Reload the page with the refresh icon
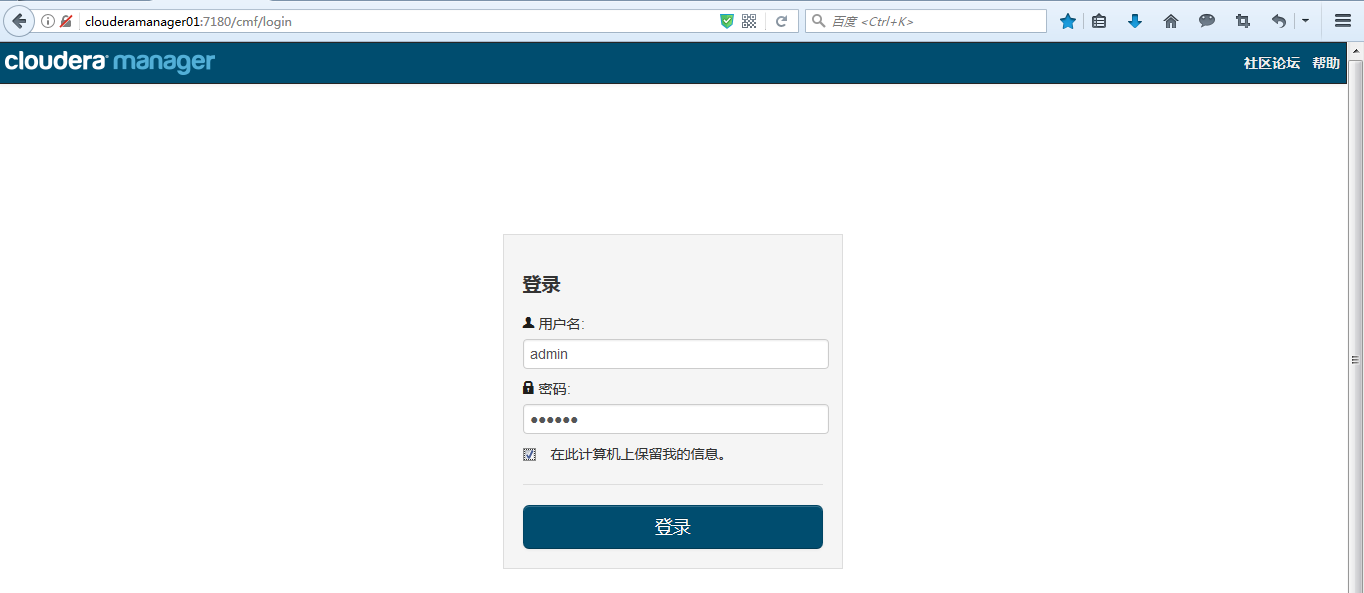1364x593 pixels. coord(782,21)
